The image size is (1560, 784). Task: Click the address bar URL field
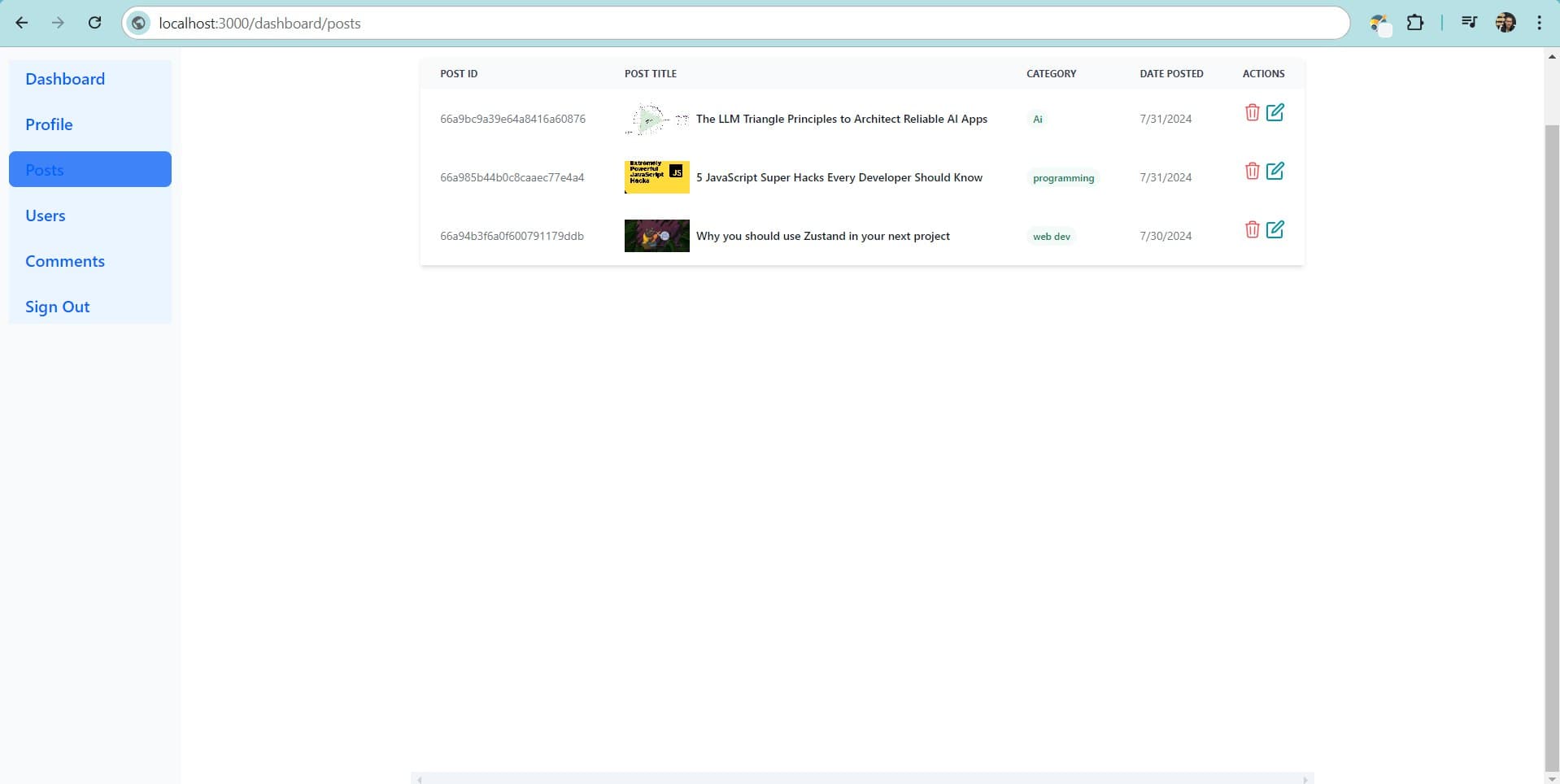coord(732,23)
